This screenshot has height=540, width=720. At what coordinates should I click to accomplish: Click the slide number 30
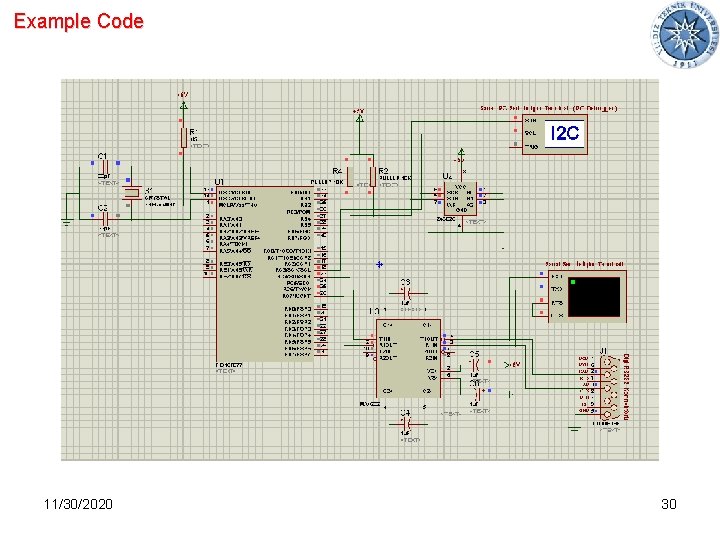click(x=669, y=504)
